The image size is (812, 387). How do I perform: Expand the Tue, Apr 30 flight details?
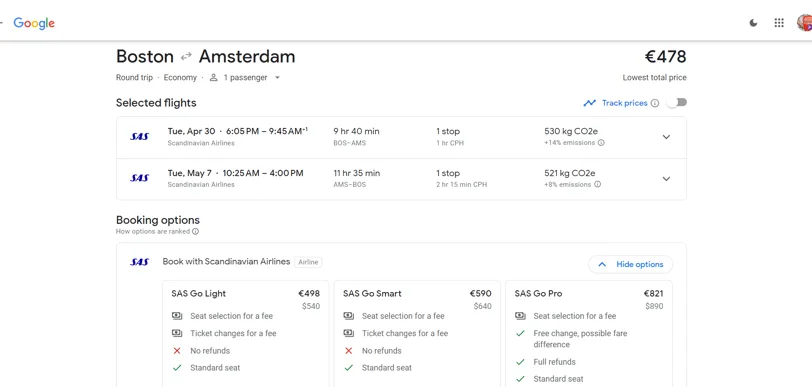point(666,137)
